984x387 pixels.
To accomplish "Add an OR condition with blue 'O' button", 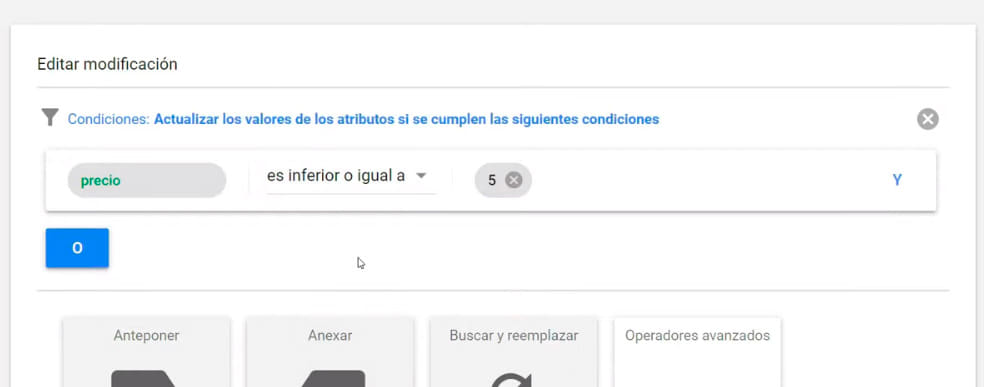I will pyautogui.click(x=77, y=248).
